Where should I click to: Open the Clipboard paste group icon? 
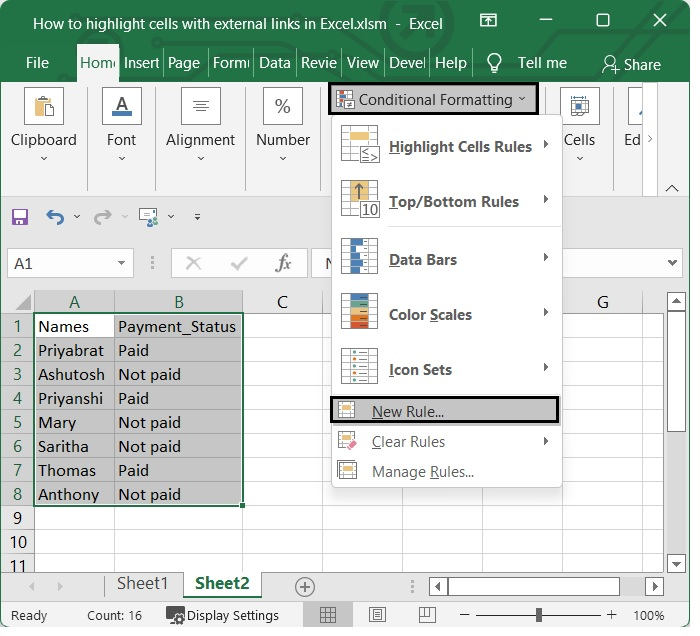43,106
